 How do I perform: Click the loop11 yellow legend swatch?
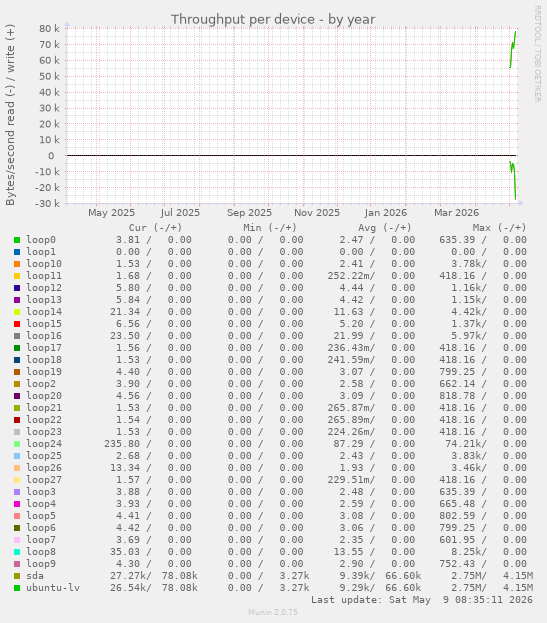(17, 276)
